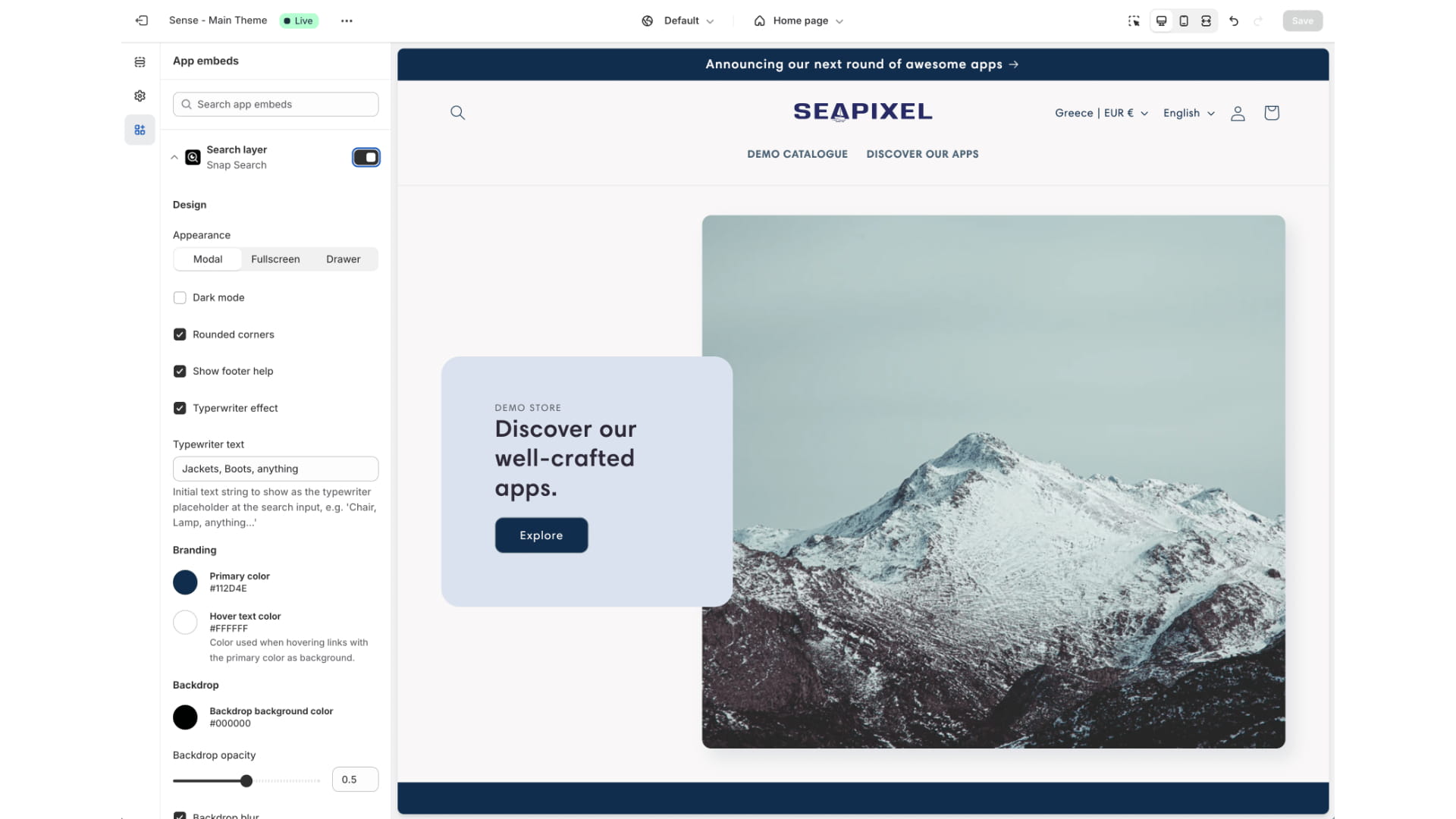Screen dimensions: 1456x819
Task: Expand the Default viewport dropdown
Action: pyautogui.click(x=678, y=20)
